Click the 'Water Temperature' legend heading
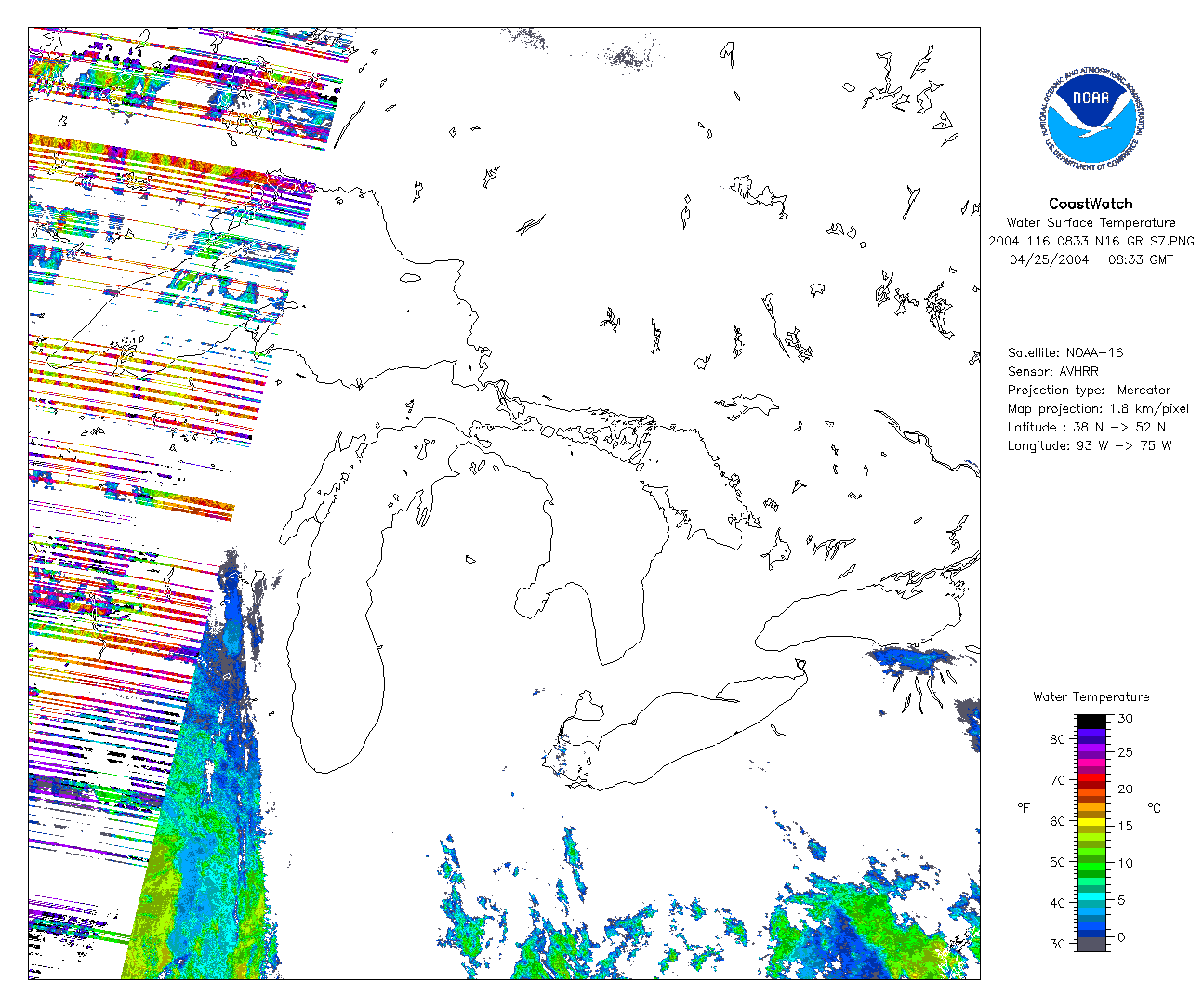Image resolution: width=1203 pixels, height=1008 pixels. coord(1091,696)
